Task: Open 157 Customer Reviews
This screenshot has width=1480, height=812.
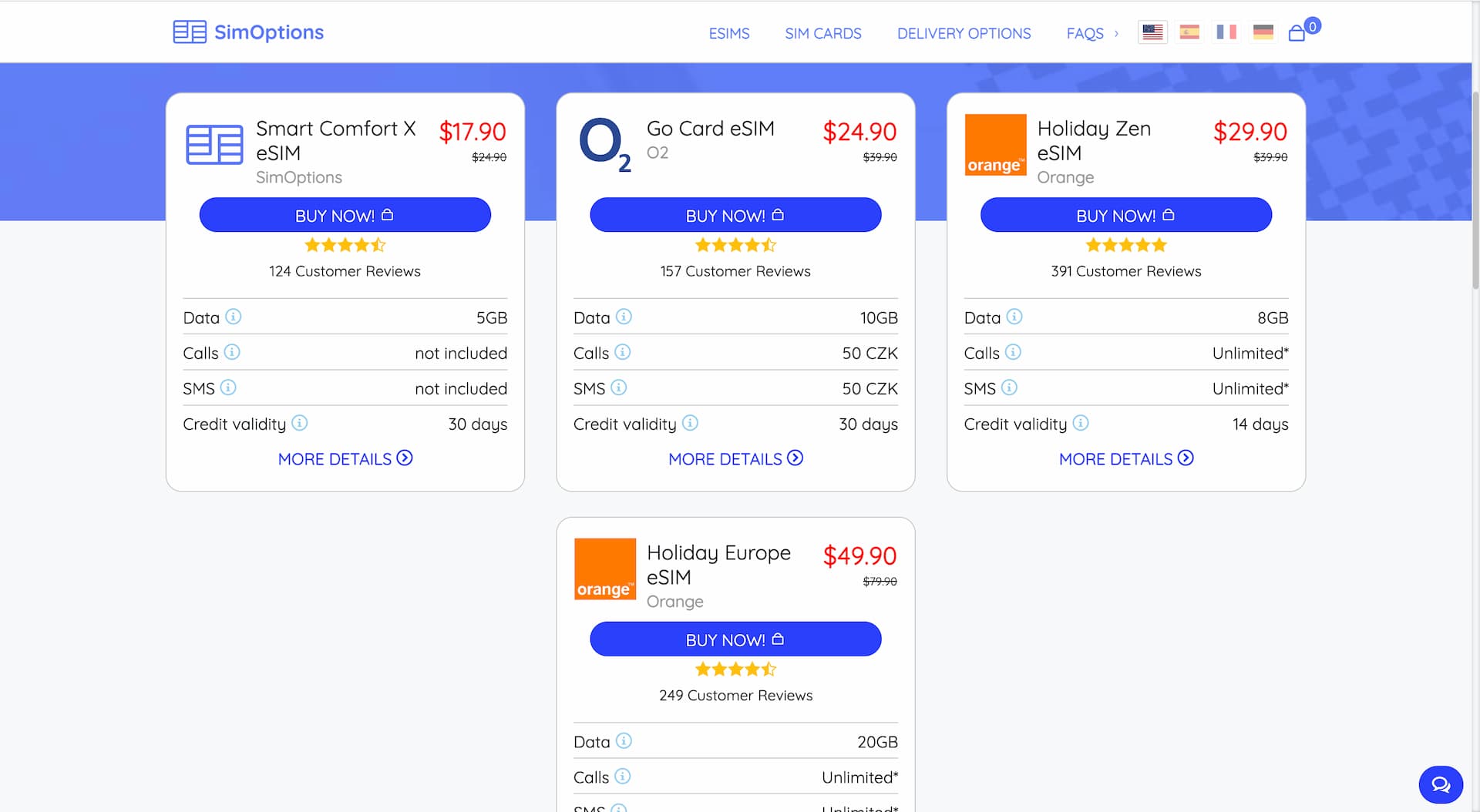Action: click(x=735, y=271)
